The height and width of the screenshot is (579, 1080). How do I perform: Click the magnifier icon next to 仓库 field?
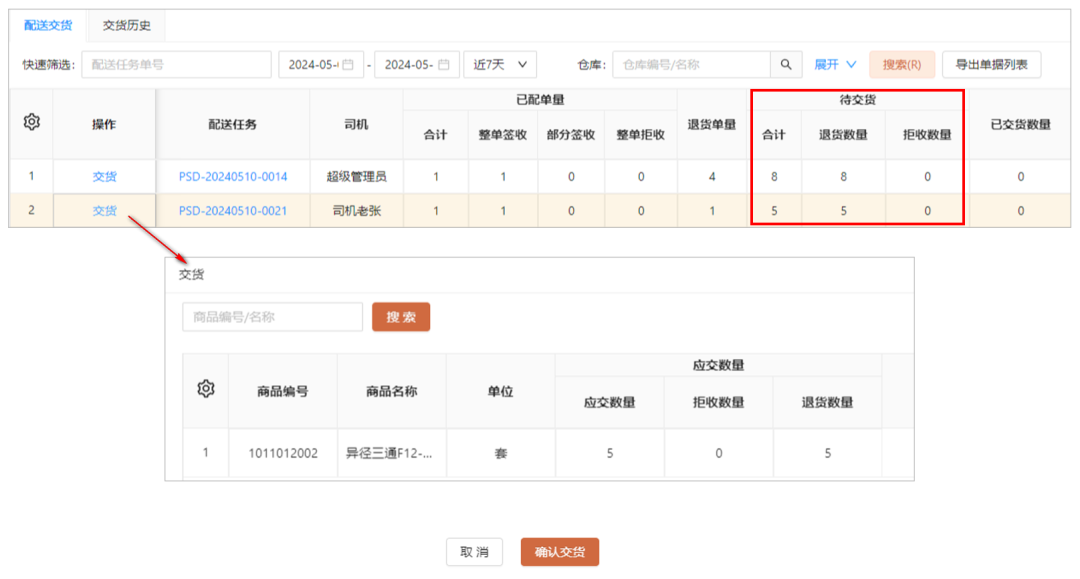click(786, 65)
